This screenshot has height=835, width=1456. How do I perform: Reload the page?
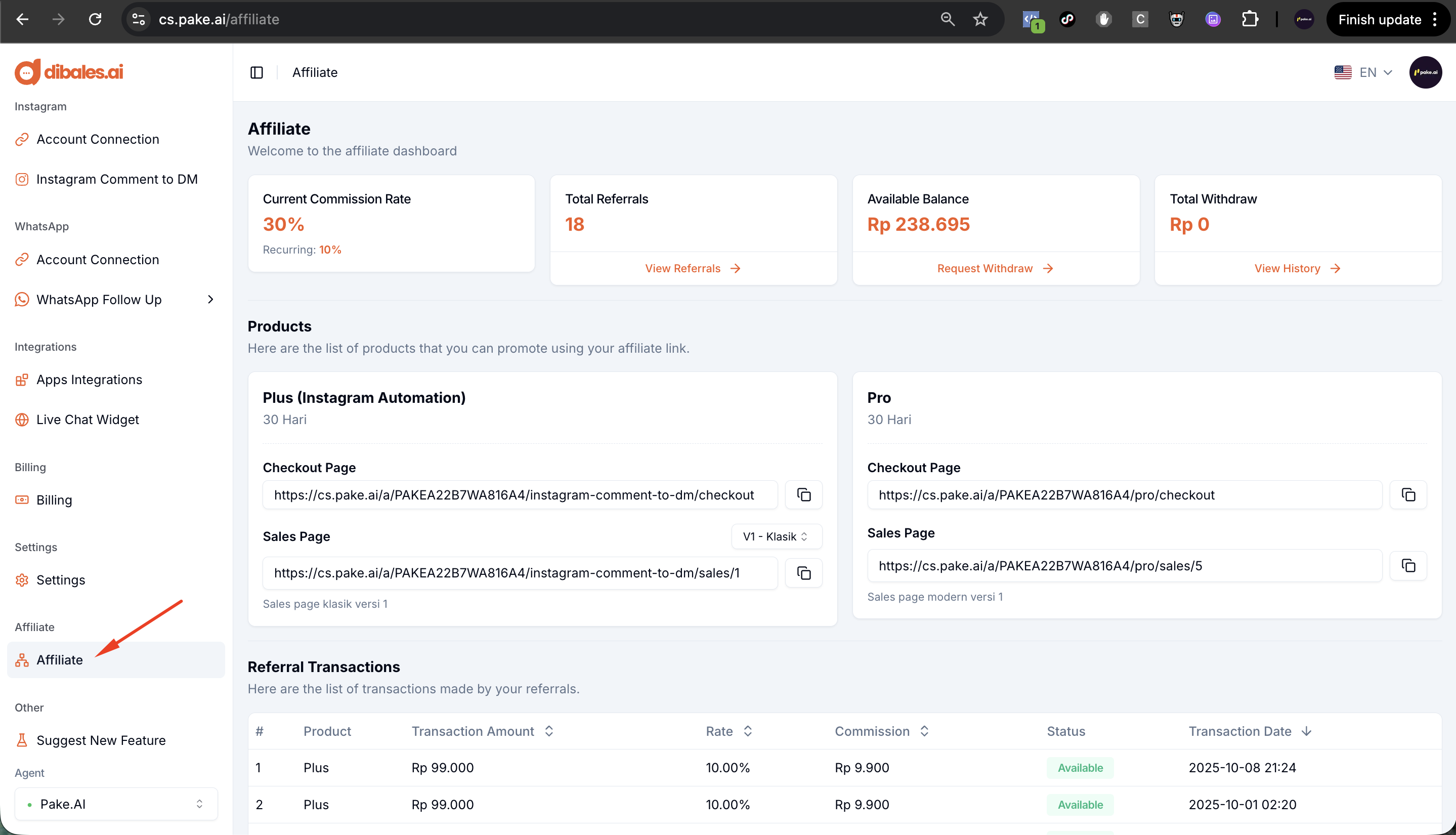95,20
